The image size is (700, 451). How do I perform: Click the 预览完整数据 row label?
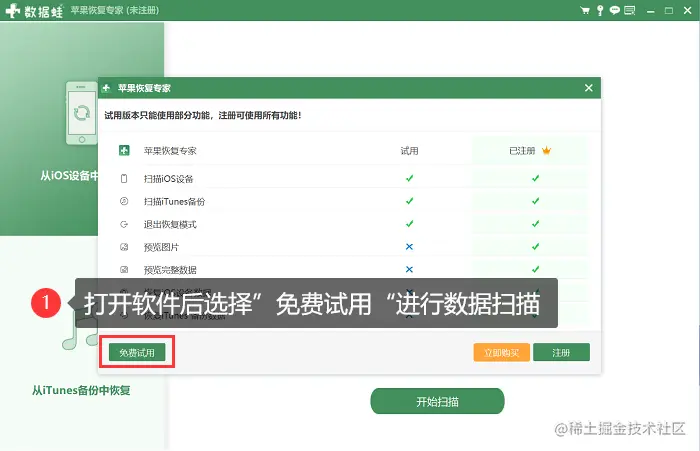(x=170, y=270)
